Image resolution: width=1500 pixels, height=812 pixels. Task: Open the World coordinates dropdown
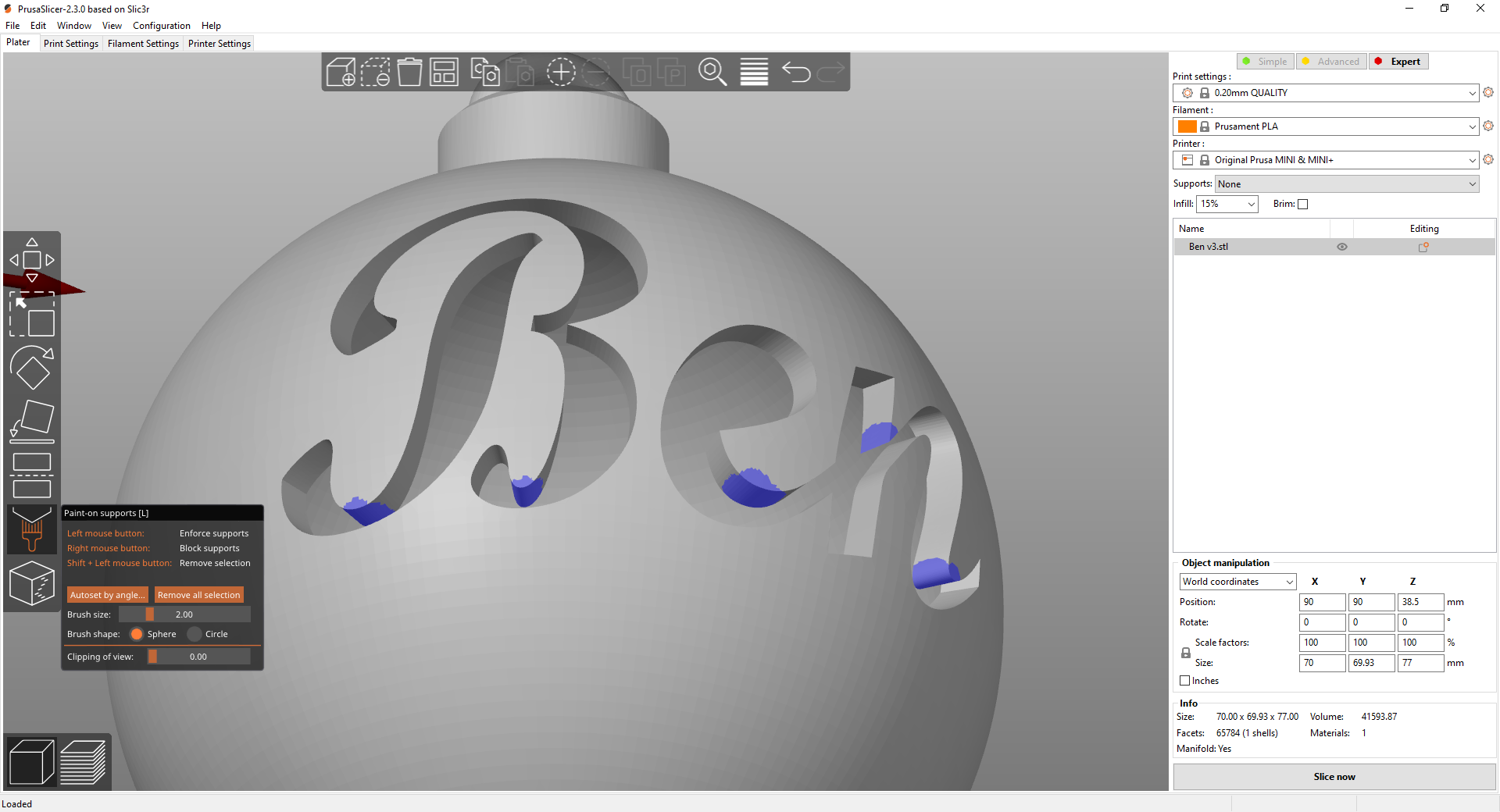(x=1237, y=582)
